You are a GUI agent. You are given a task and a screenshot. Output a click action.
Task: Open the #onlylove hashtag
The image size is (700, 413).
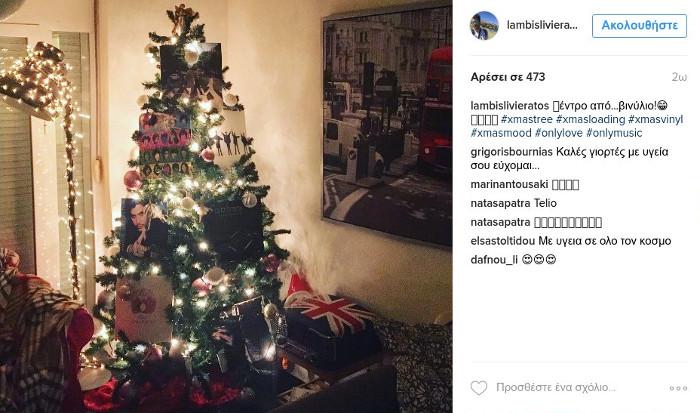click(x=558, y=133)
